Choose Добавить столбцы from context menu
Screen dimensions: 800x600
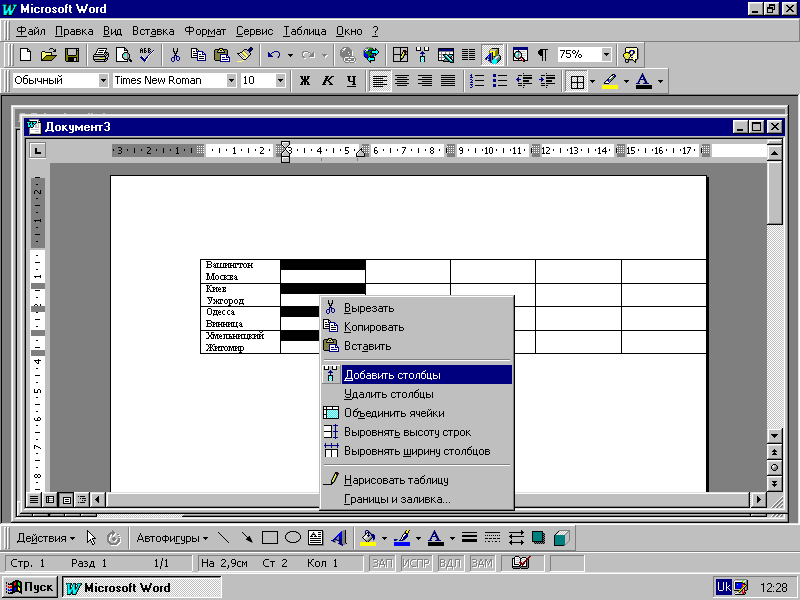pyautogui.click(x=417, y=375)
